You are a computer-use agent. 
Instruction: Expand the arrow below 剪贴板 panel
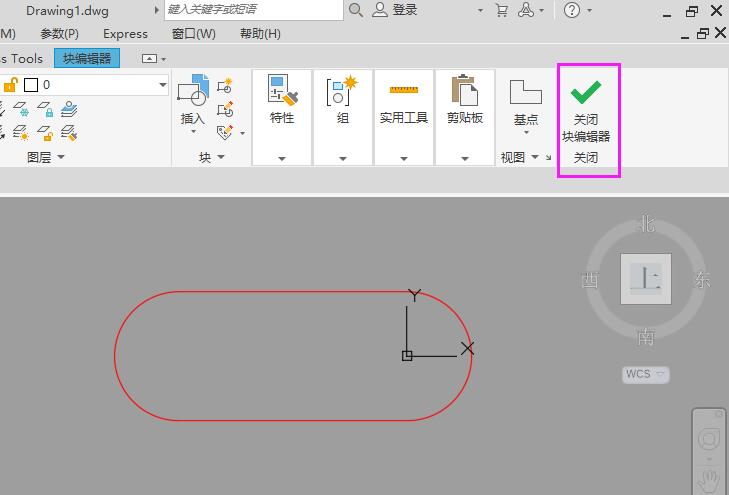click(464, 158)
